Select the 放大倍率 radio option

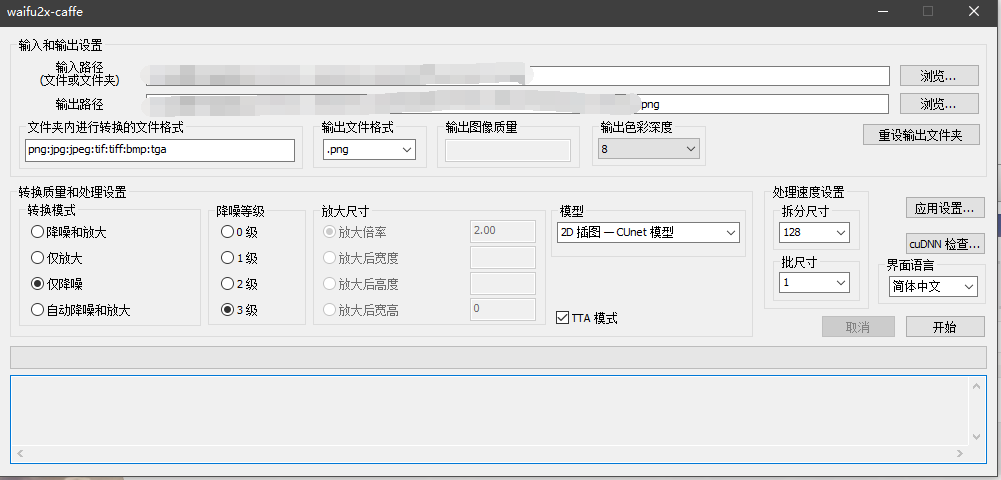click(354, 232)
